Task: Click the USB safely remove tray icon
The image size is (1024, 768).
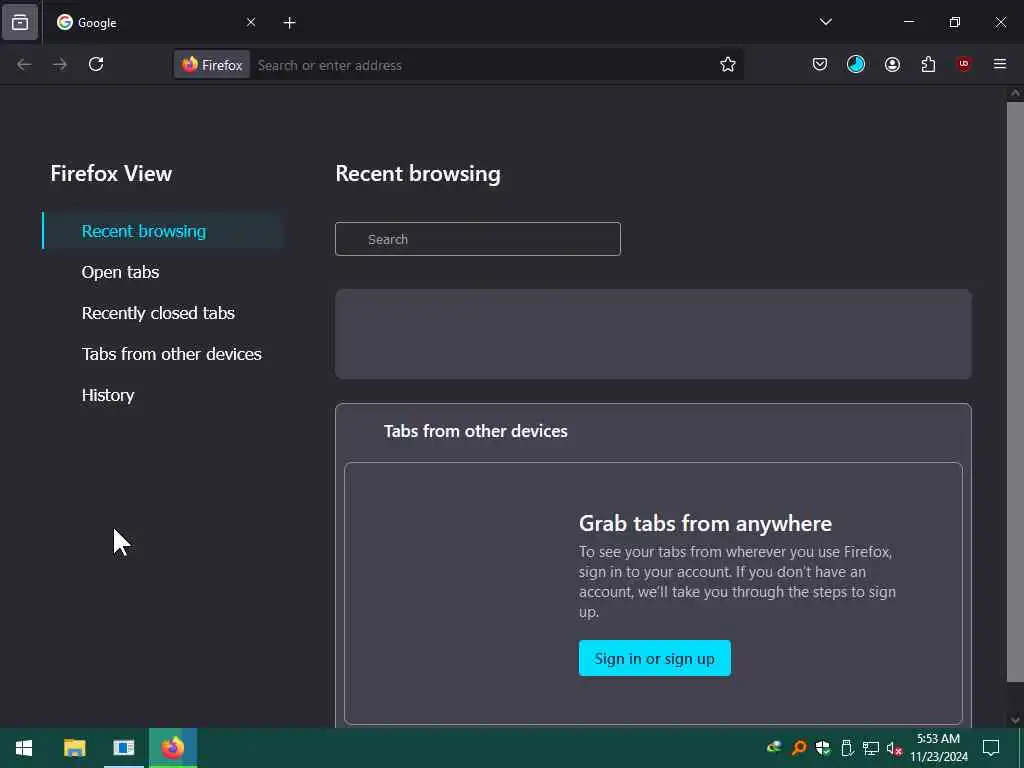Action: pos(847,748)
